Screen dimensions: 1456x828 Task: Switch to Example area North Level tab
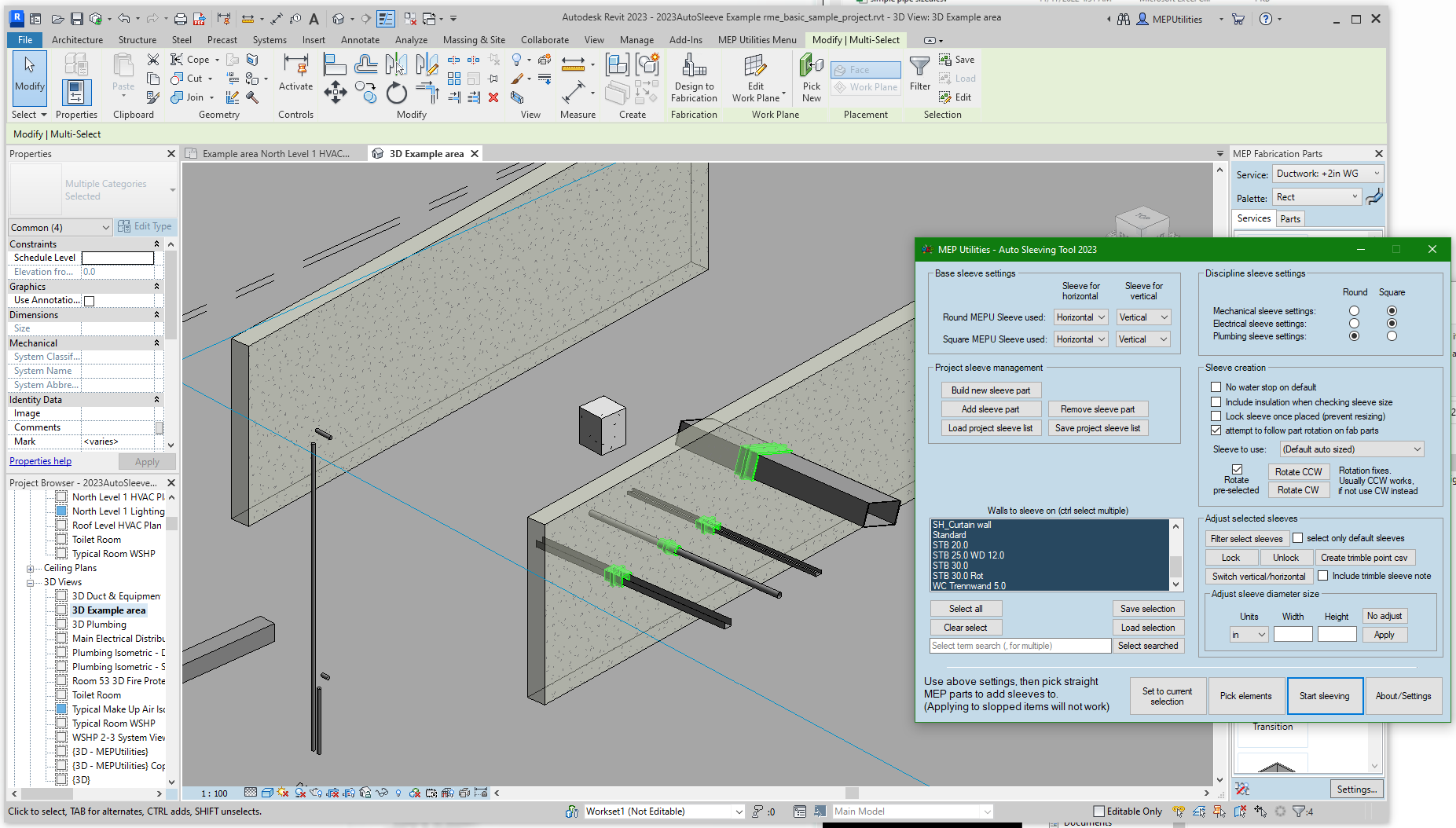pyautogui.click(x=275, y=154)
